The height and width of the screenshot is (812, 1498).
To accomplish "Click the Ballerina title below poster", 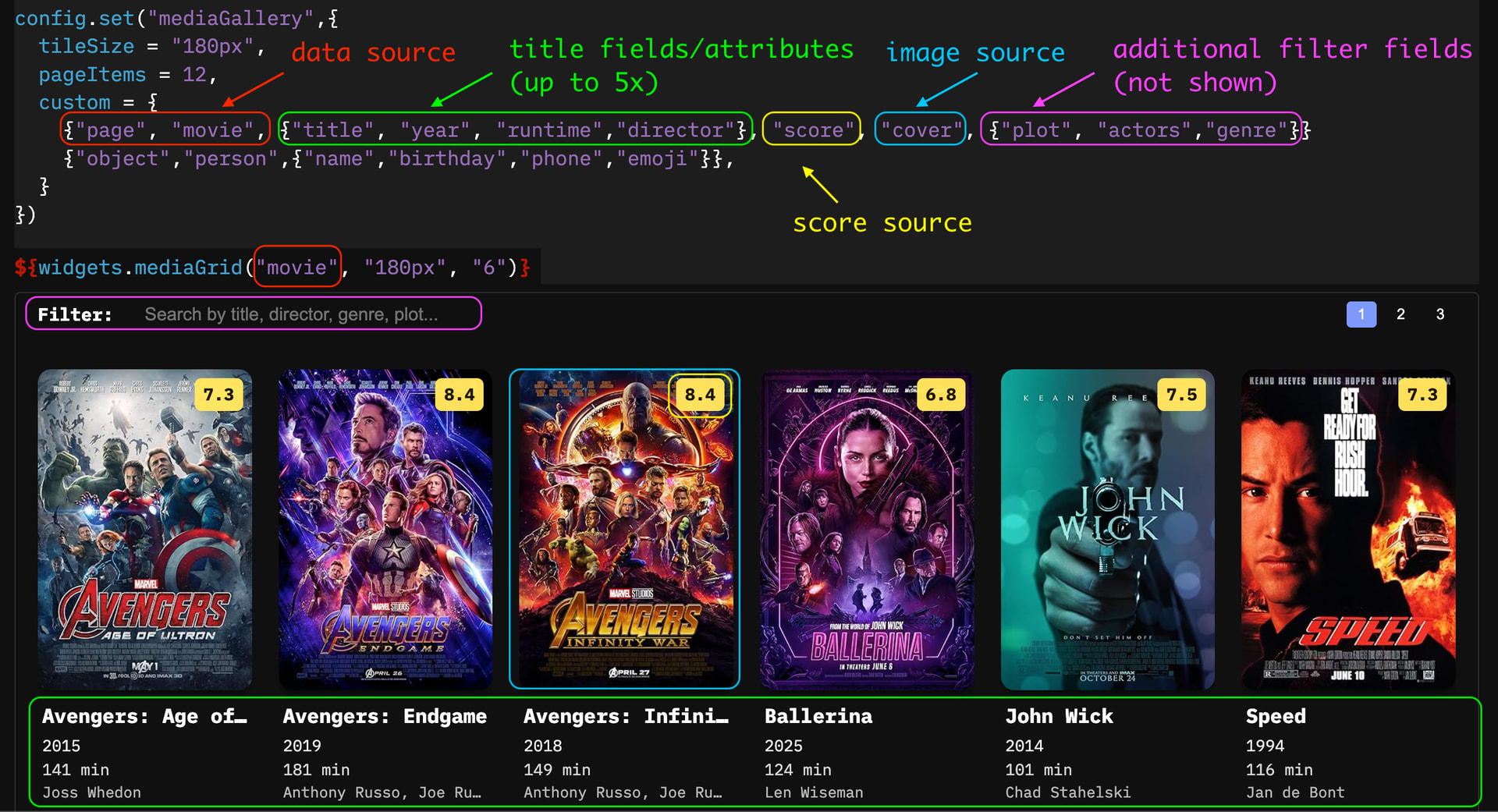I will point(818,716).
